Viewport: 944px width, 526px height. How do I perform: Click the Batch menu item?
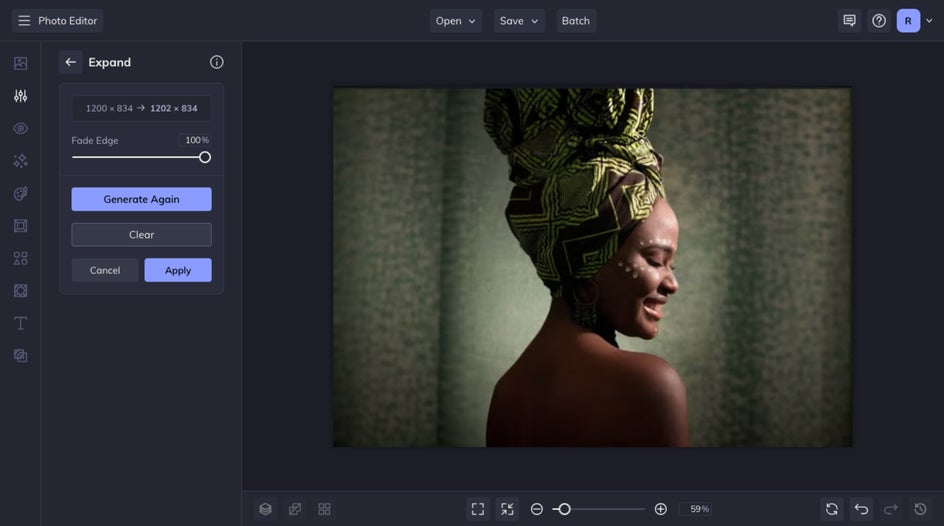pyautogui.click(x=575, y=21)
